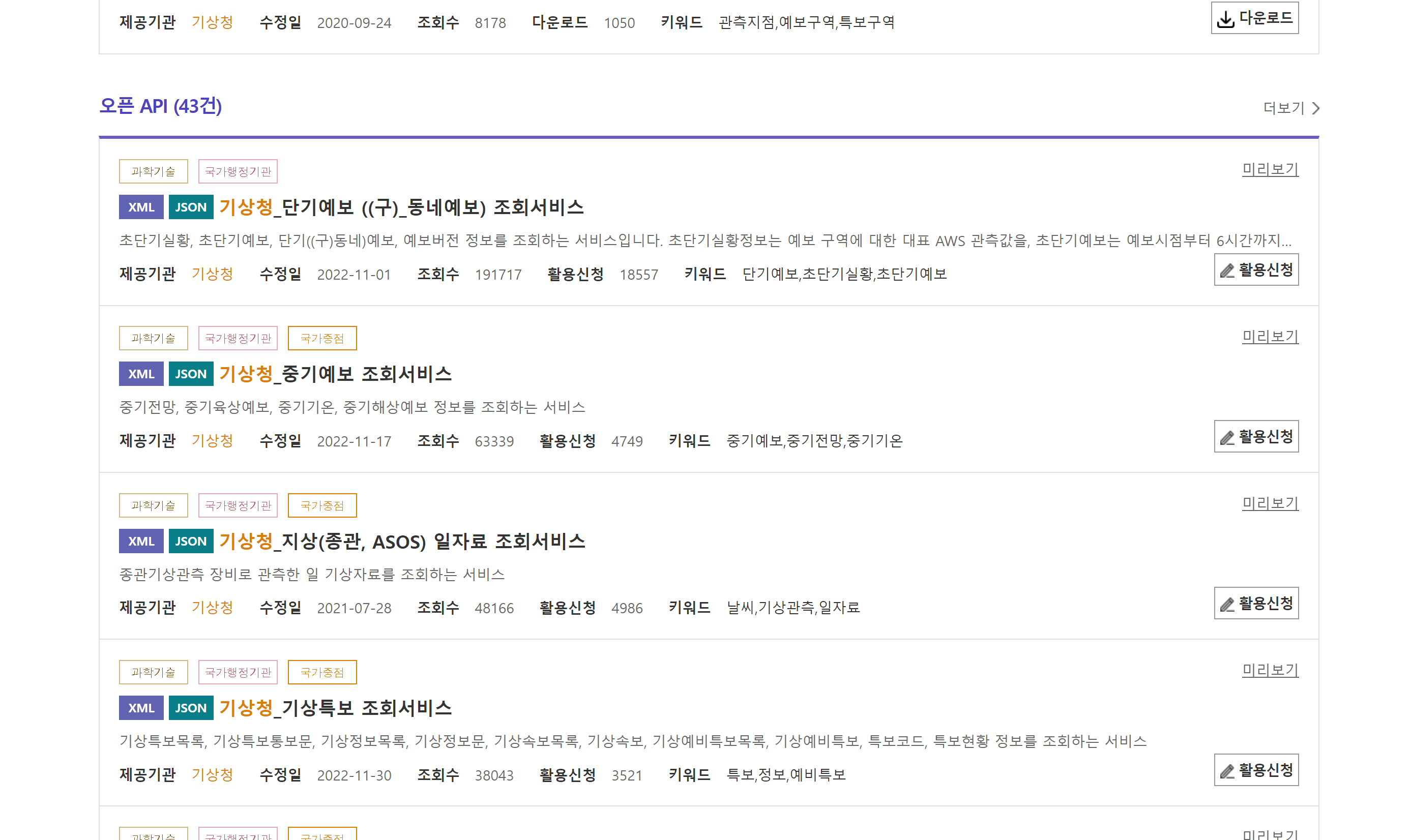Click the XML badge on the 기상특보 entry
The height and width of the screenshot is (840, 1410).
point(141,708)
